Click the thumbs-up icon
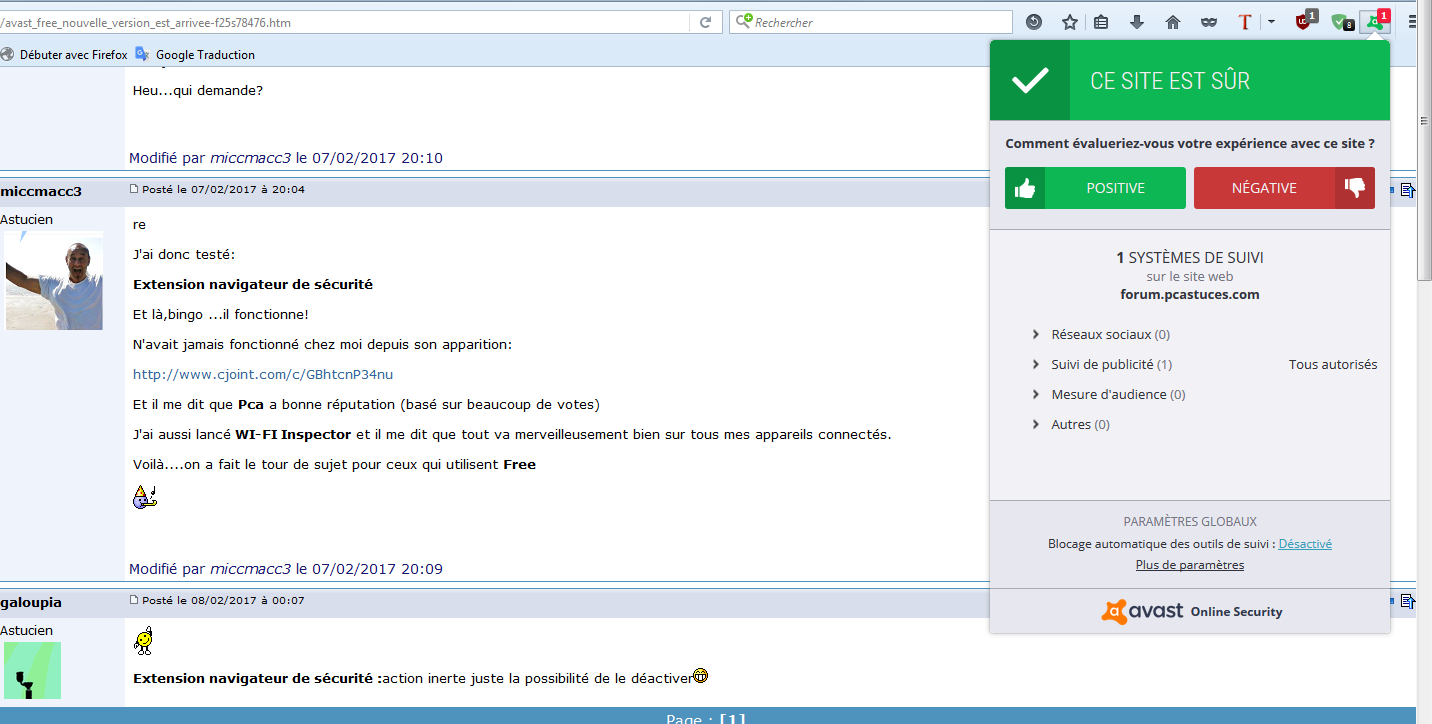 tap(1025, 188)
